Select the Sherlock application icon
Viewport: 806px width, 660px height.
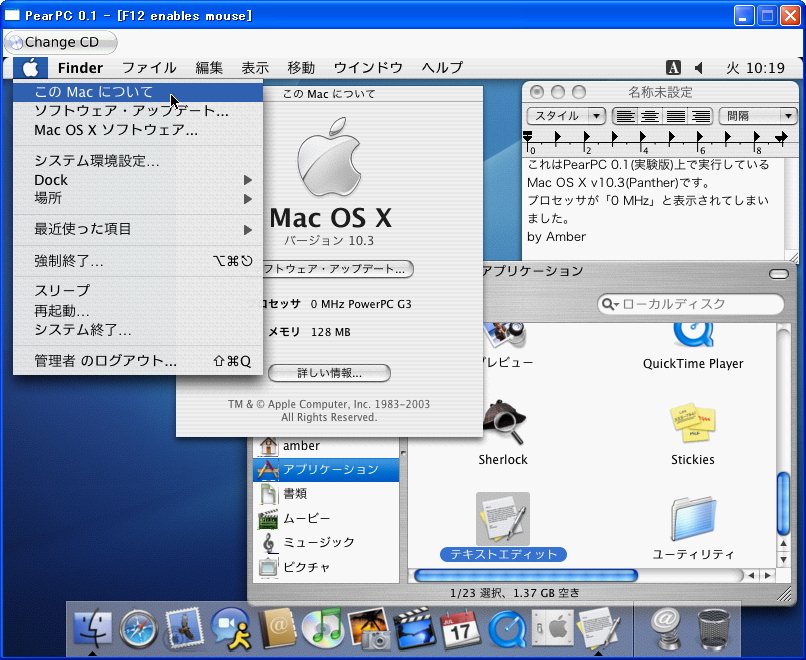coord(503,423)
